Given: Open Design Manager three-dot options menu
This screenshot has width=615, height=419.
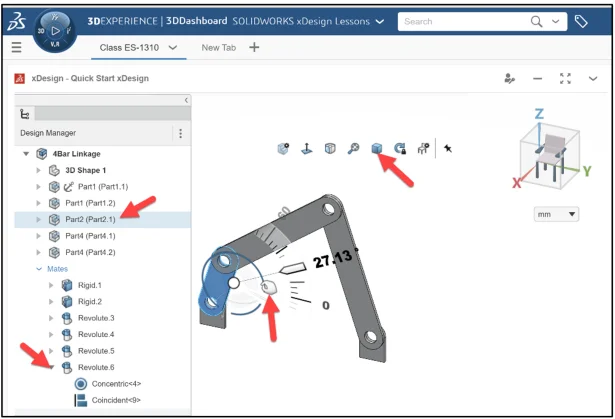Looking at the screenshot, I should click(x=180, y=133).
